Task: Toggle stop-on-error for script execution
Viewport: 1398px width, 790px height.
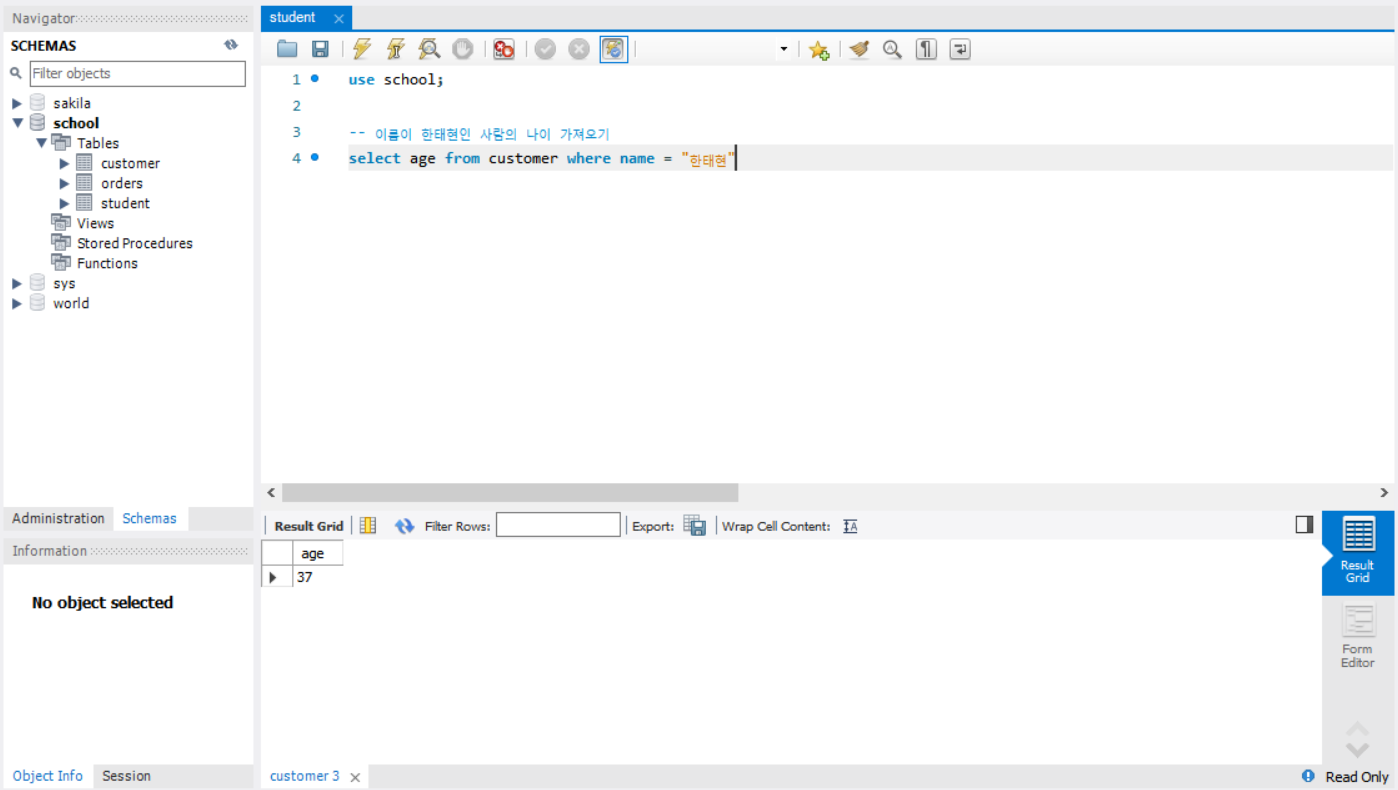Action: click(x=504, y=49)
